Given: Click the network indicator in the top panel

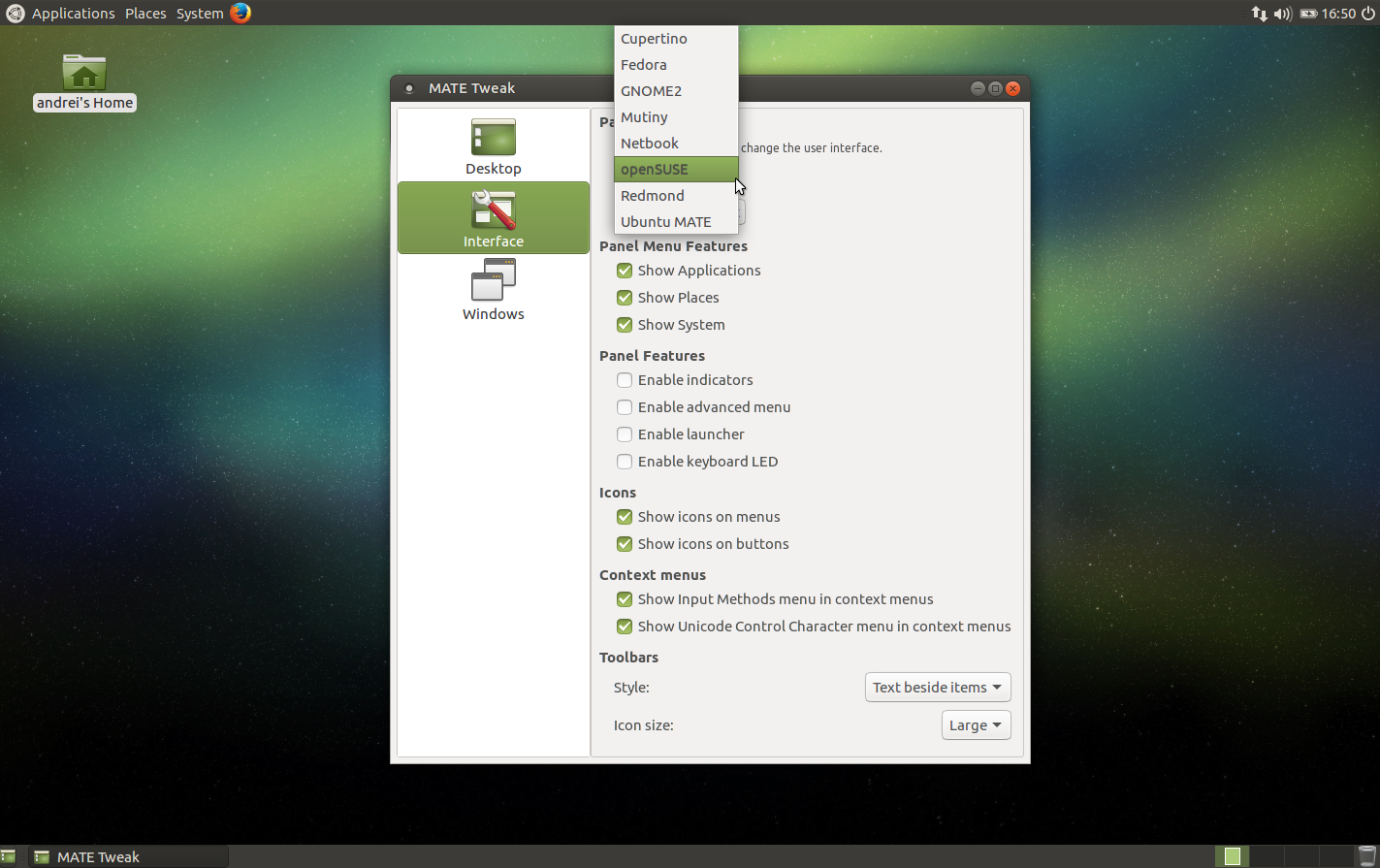Looking at the screenshot, I should coord(1259,13).
